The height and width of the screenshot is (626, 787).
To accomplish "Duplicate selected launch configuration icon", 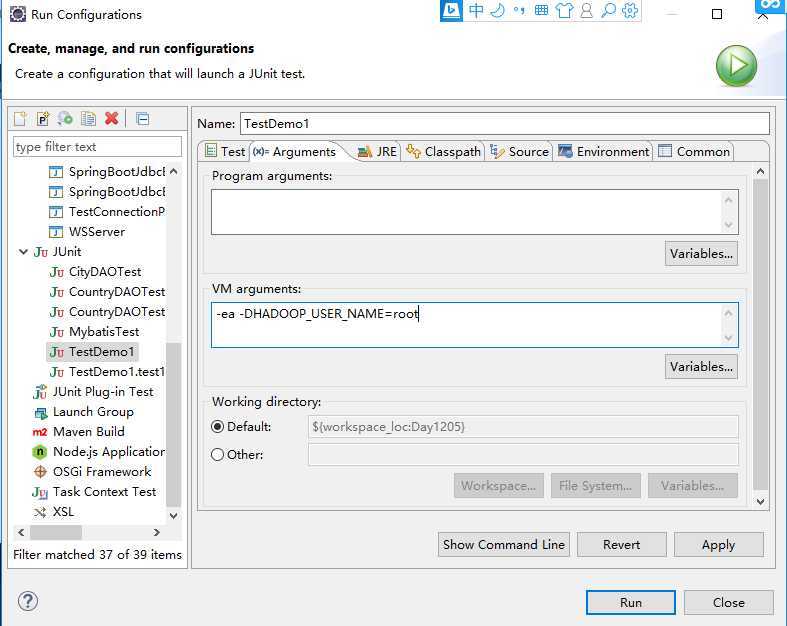I will (x=88, y=119).
